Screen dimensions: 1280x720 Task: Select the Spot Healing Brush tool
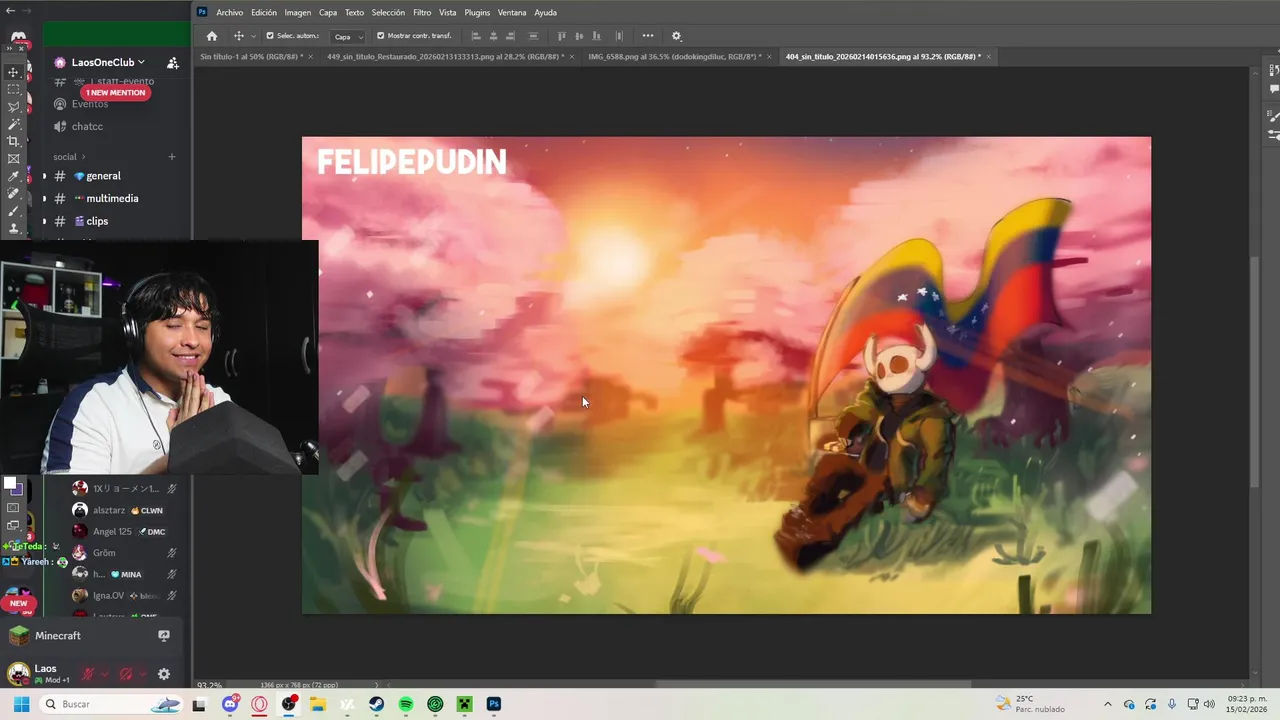13,193
